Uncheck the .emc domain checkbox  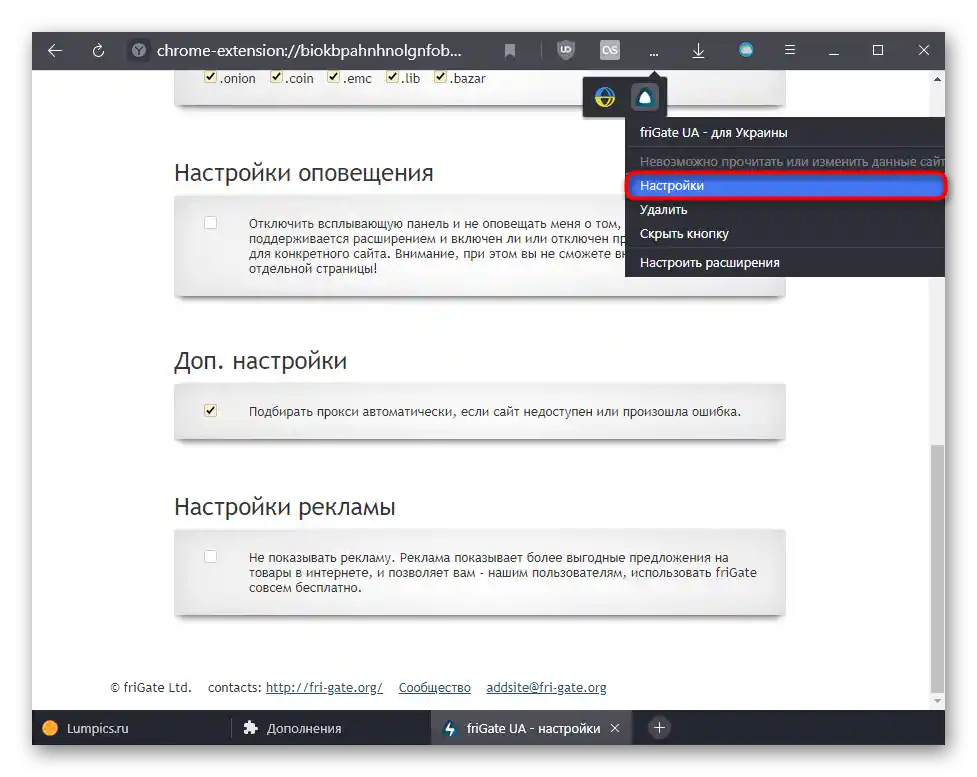tap(333, 77)
